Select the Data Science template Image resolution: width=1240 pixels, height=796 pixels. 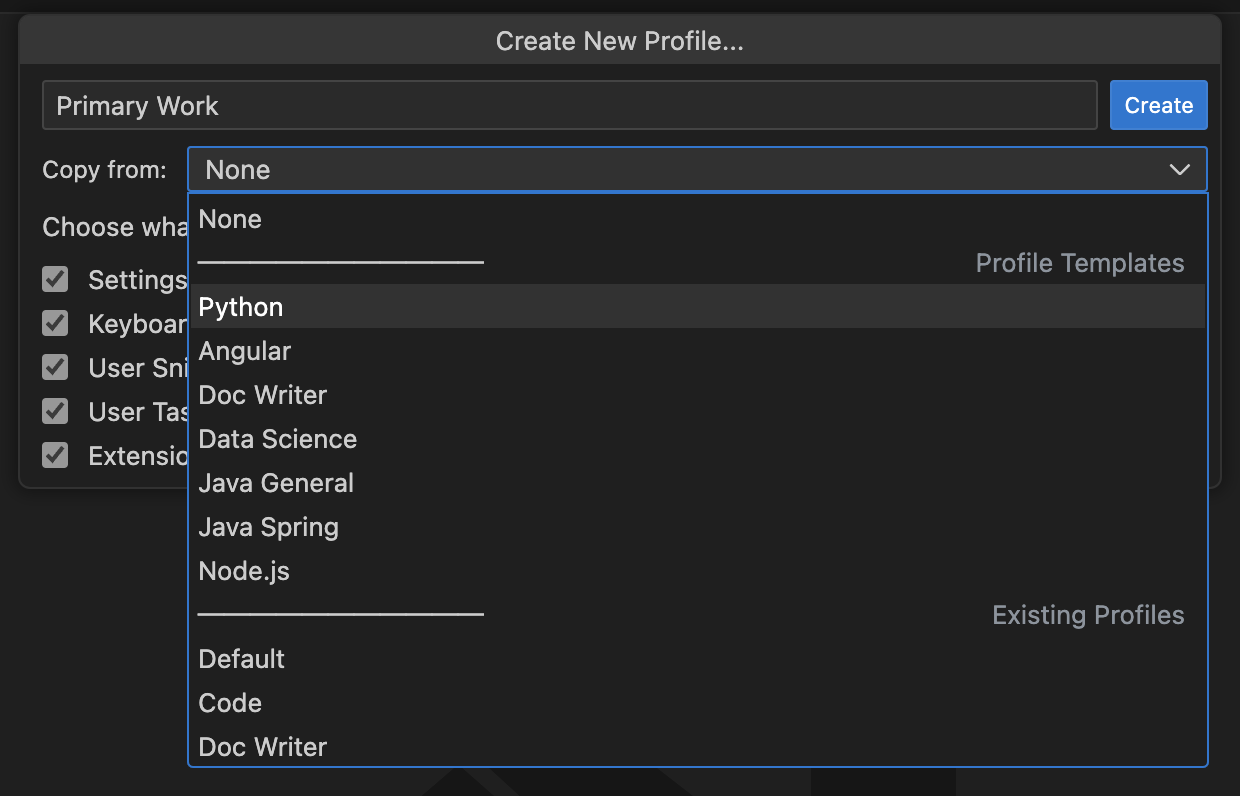tap(277, 439)
